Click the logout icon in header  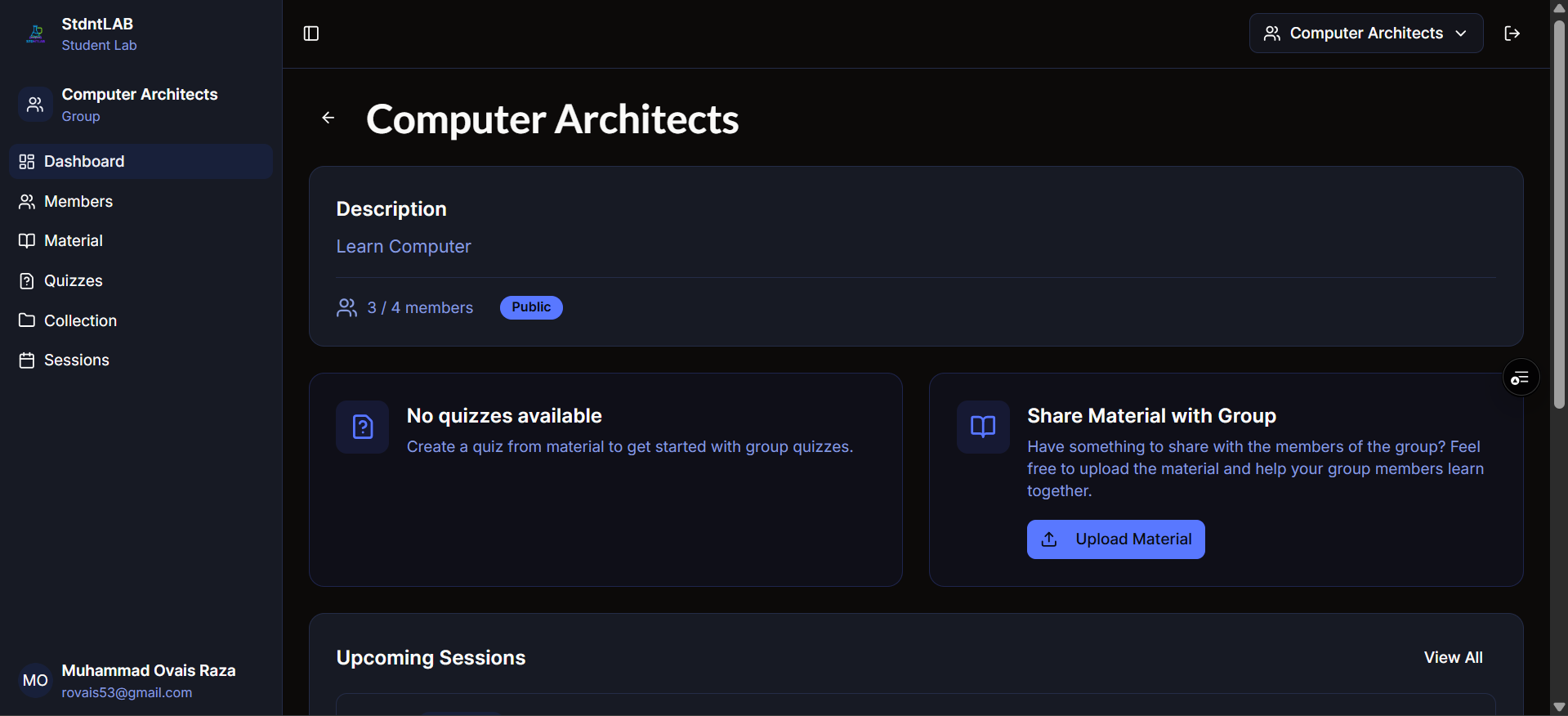(1512, 34)
